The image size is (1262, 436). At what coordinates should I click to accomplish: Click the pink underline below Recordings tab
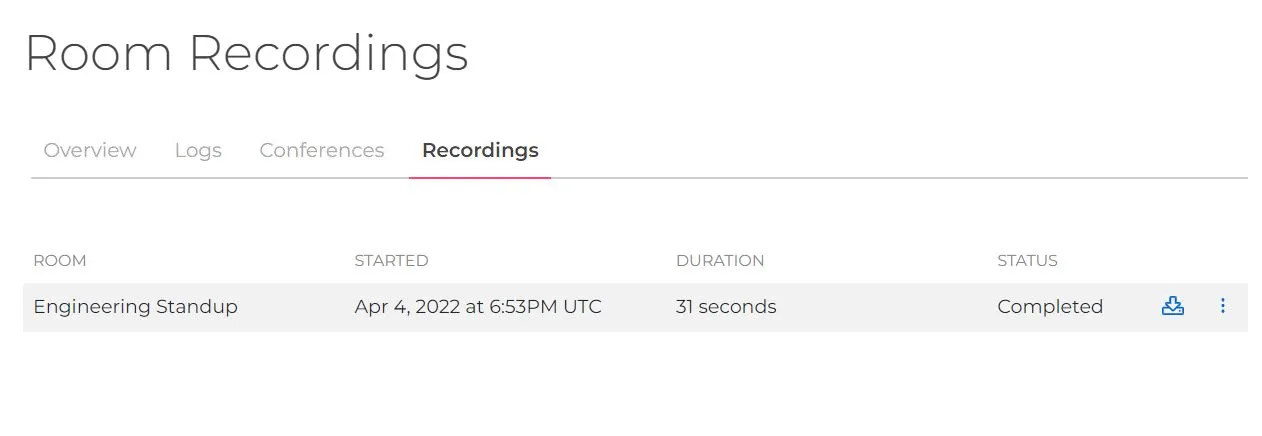(x=480, y=177)
